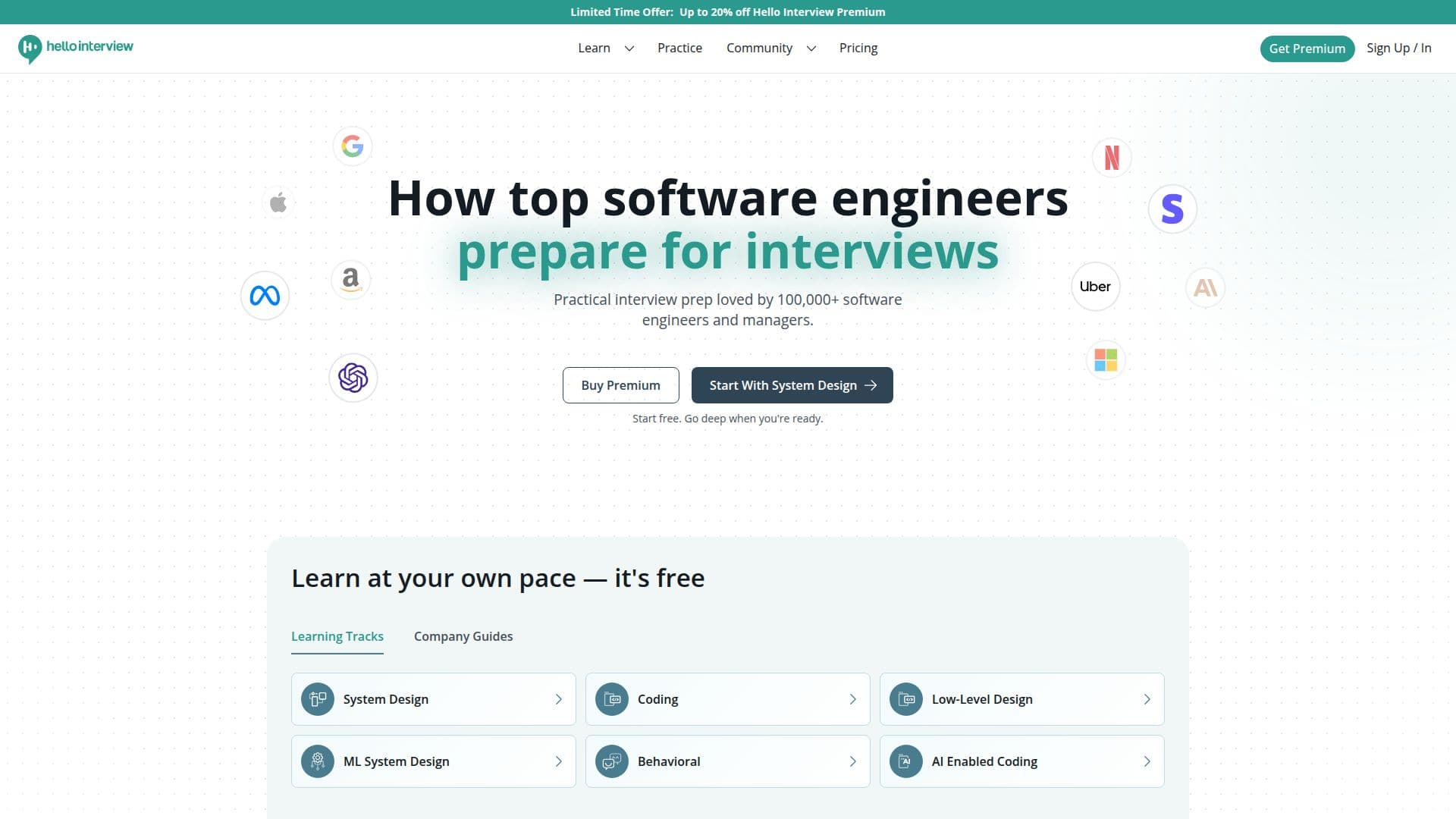This screenshot has height=819, width=1456.
Task: Click the Coding track icon
Action: point(612,699)
